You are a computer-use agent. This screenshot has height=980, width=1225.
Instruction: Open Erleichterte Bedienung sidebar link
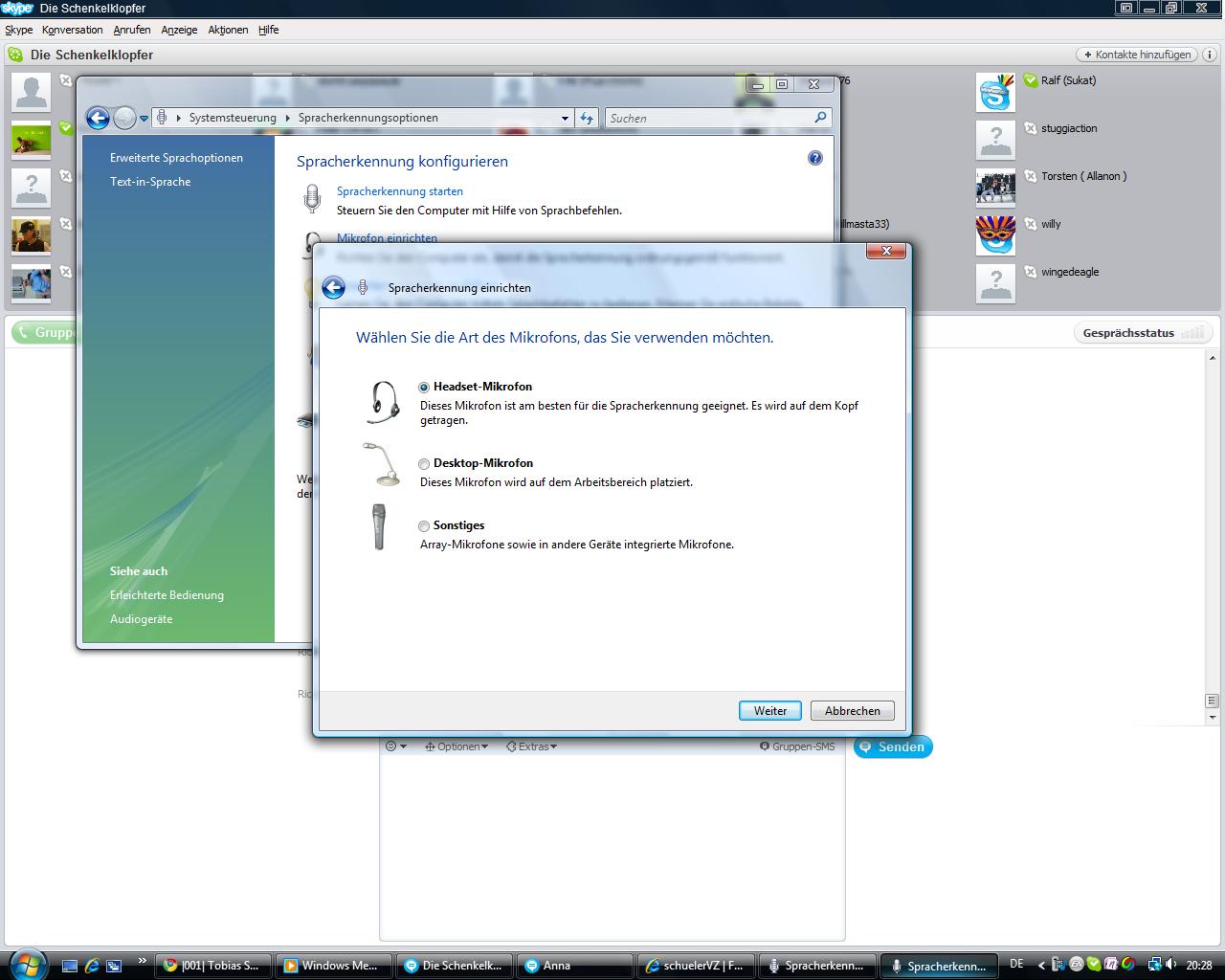point(167,595)
